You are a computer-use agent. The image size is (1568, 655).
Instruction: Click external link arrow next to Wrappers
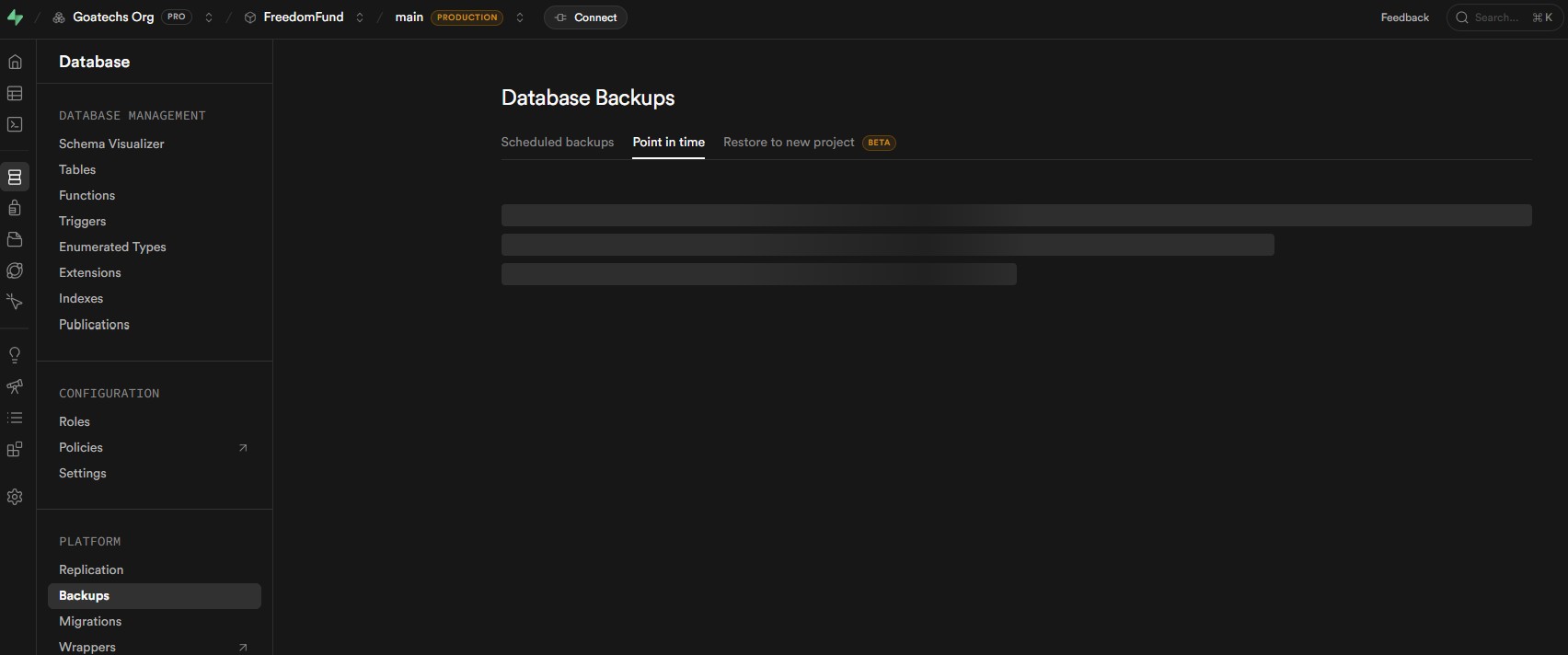point(243,648)
